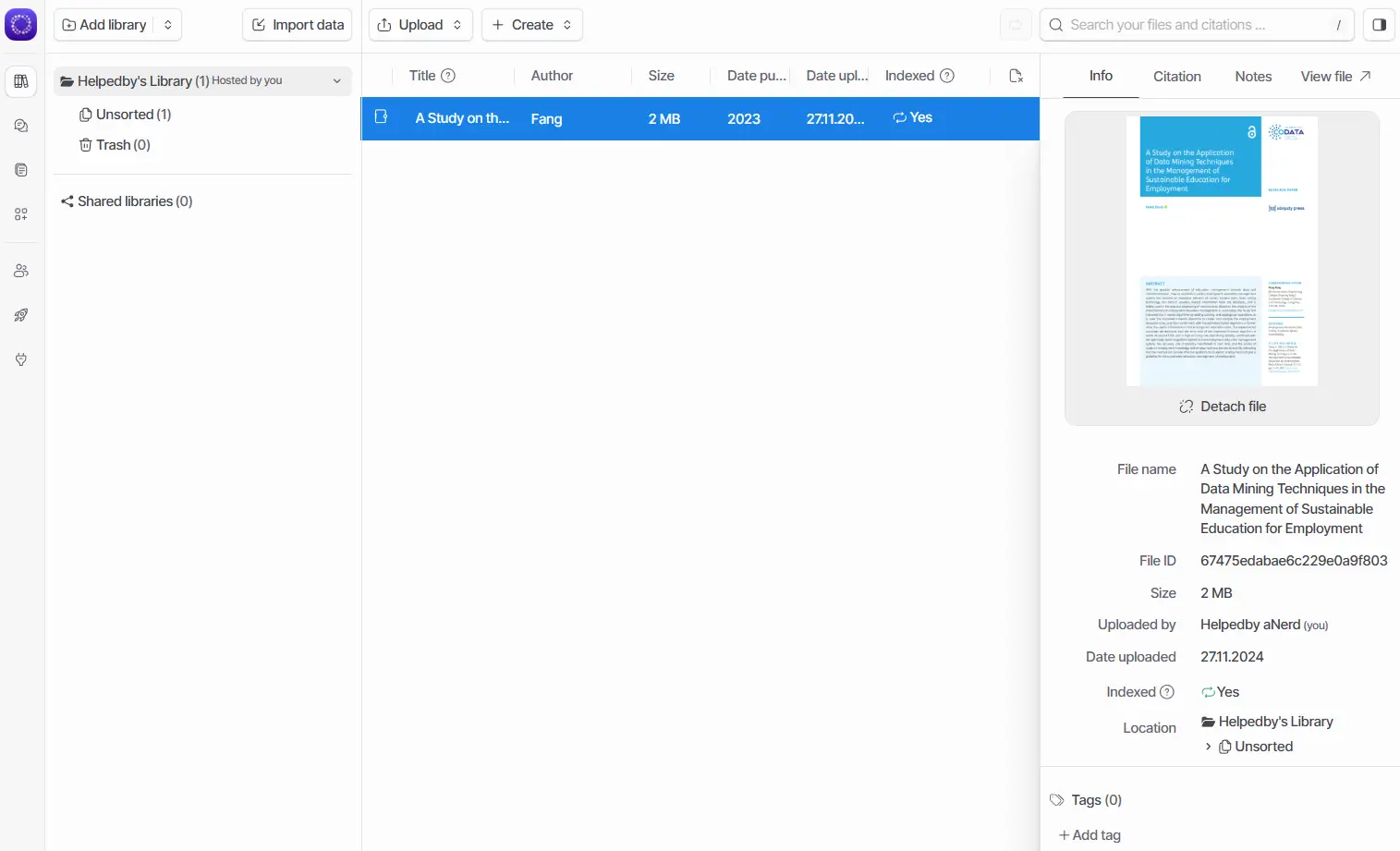
Task: Collapse Helpedby's Library chevron
Action: 337,81
